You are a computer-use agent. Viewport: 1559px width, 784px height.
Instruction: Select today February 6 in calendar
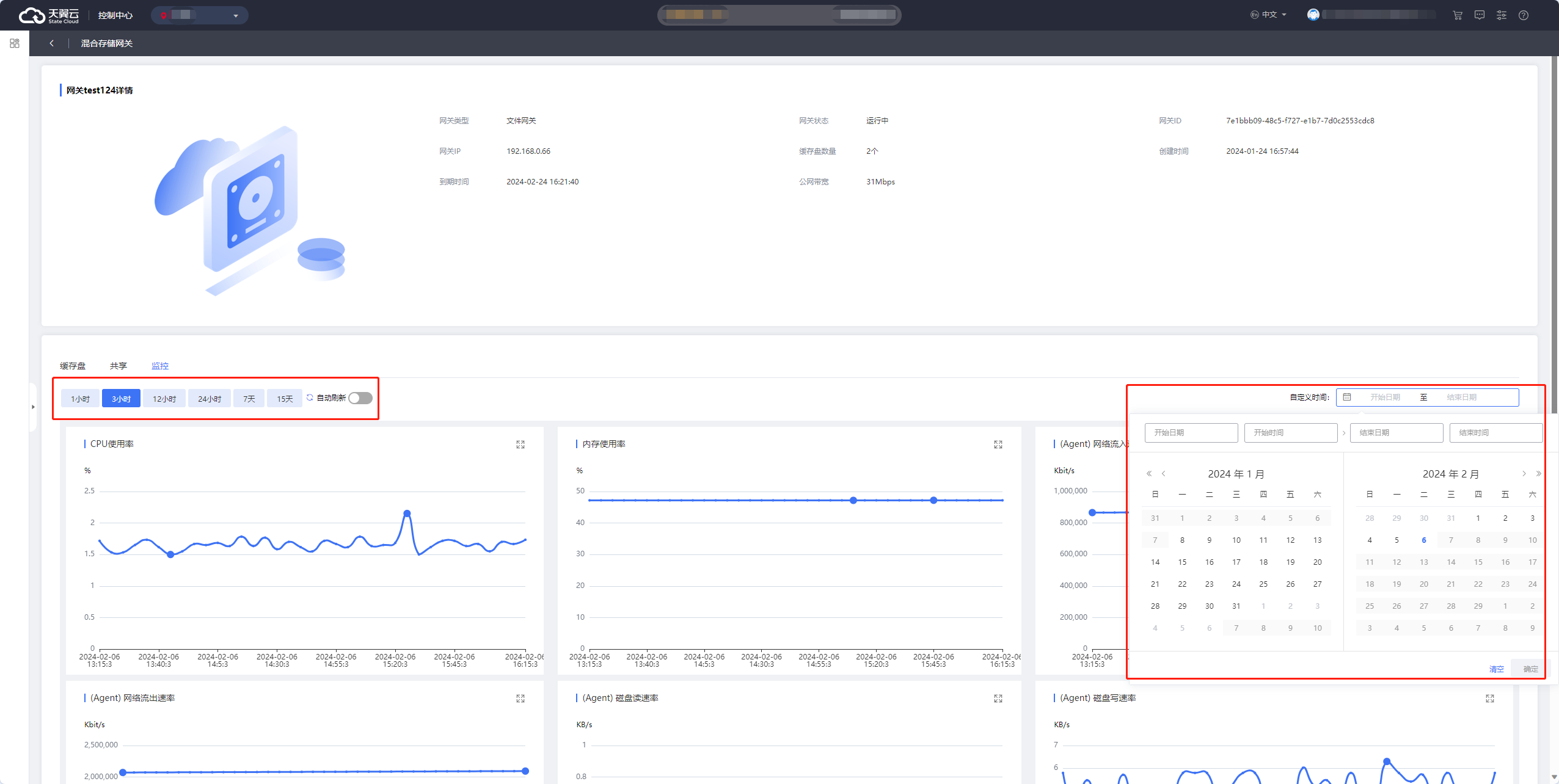click(1424, 540)
